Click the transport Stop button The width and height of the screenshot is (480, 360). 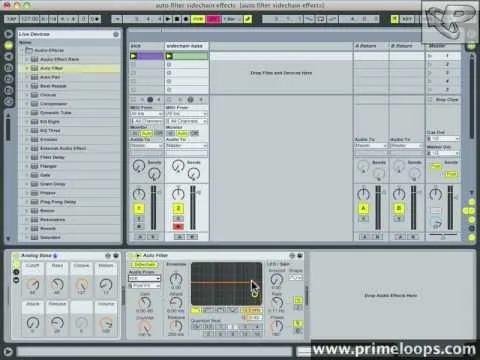coord(177,19)
